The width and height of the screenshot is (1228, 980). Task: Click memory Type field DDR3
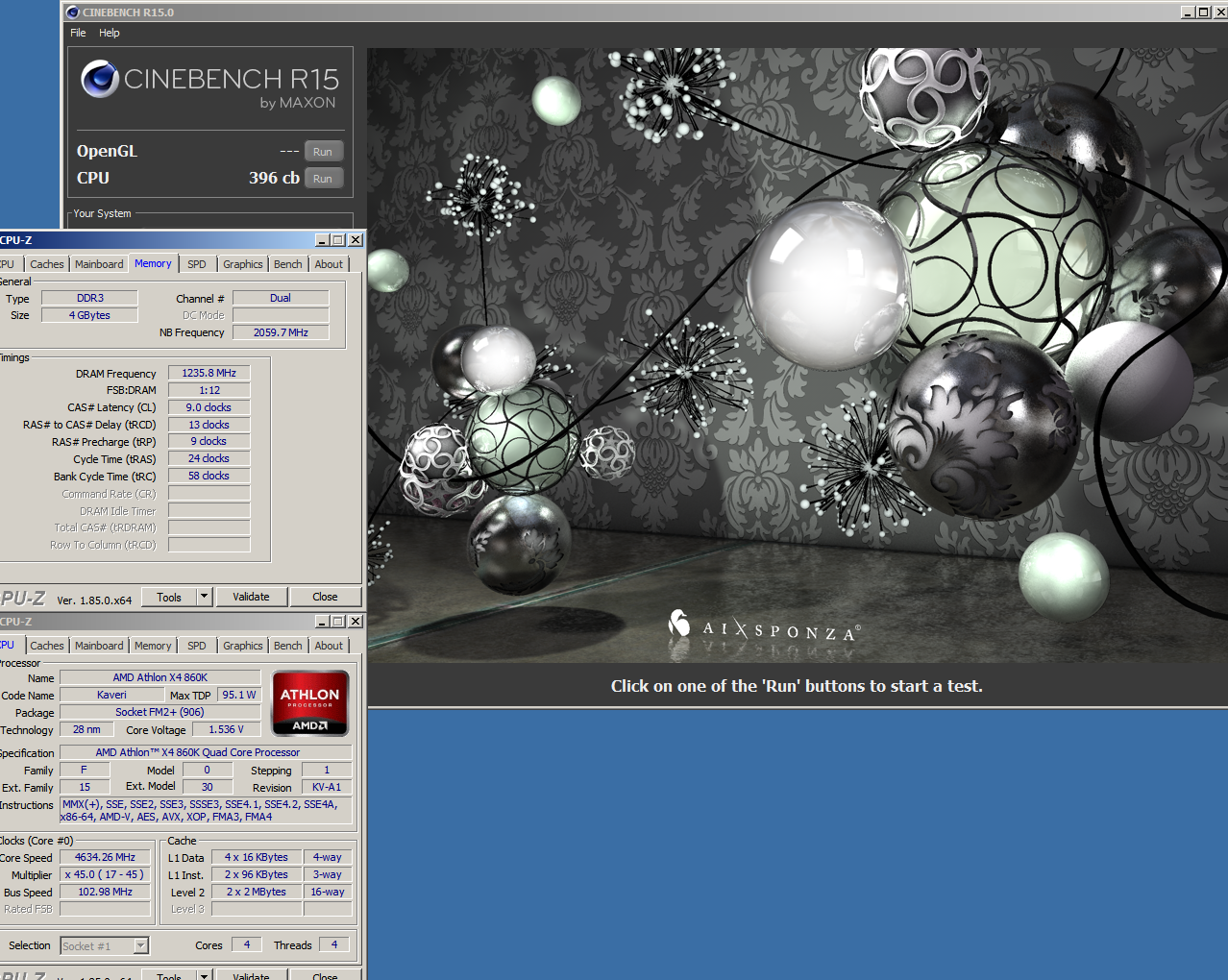[x=89, y=298]
